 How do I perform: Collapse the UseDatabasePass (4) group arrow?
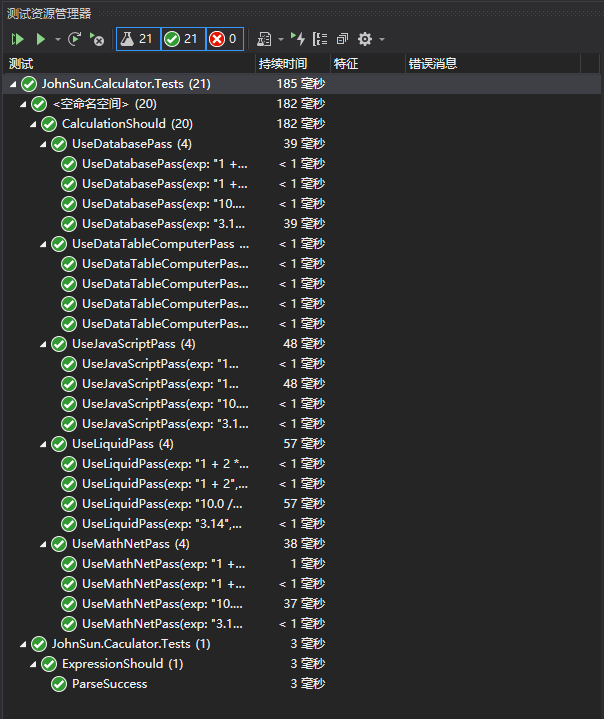(x=43, y=144)
